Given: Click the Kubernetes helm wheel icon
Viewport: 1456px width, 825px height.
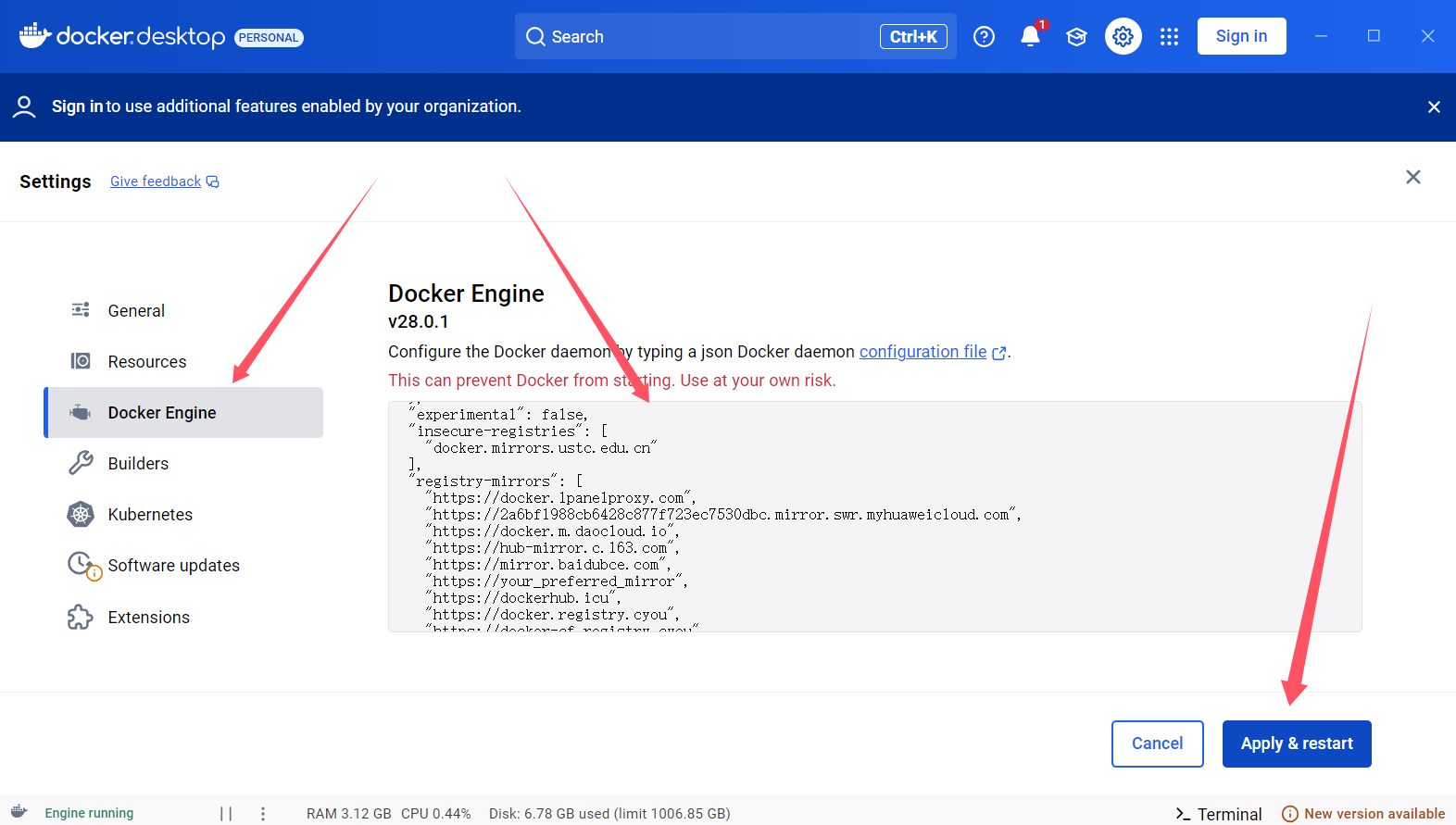Looking at the screenshot, I should (x=81, y=514).
